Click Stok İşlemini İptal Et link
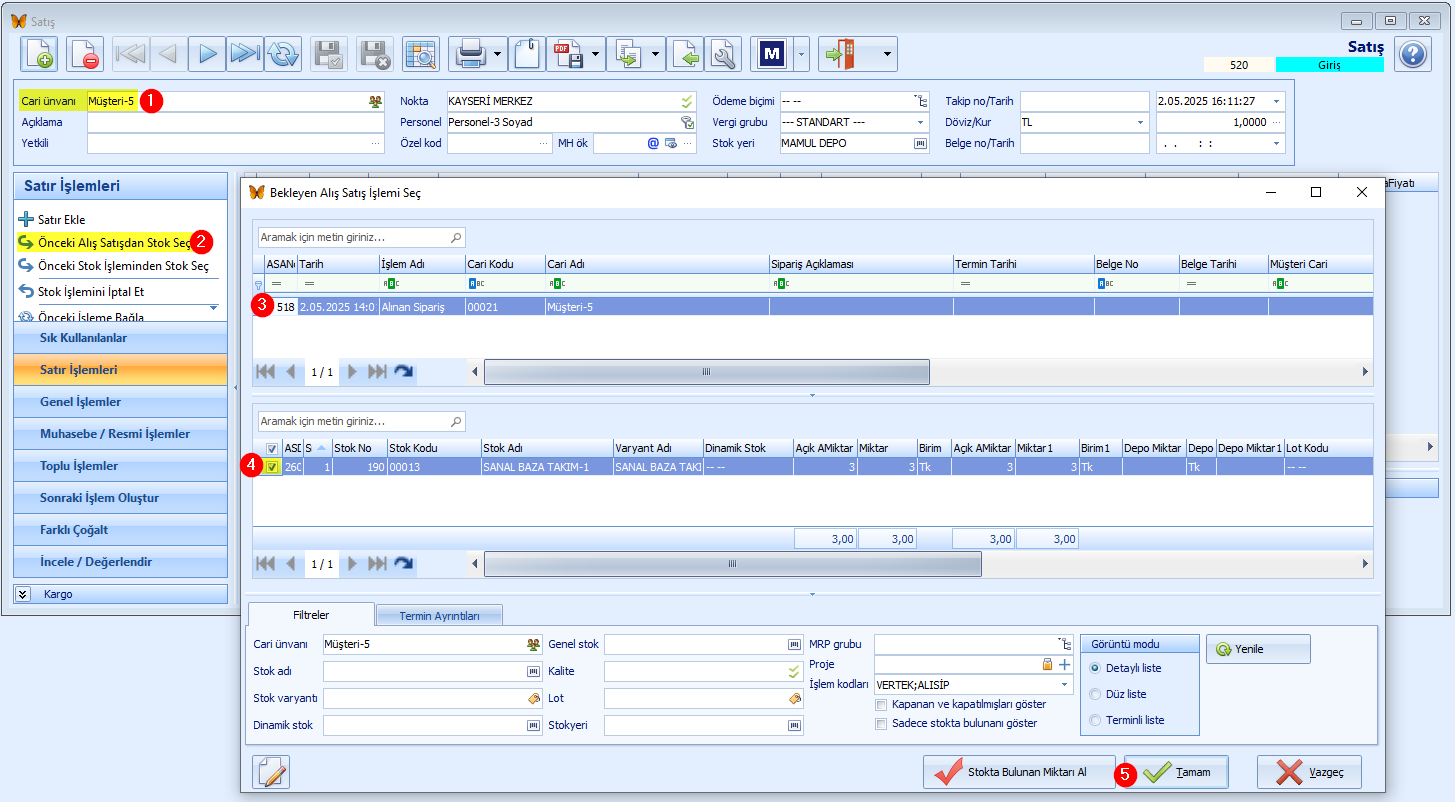The width and height of the screenshot is (1455, 802). click(x=81, y=292)
